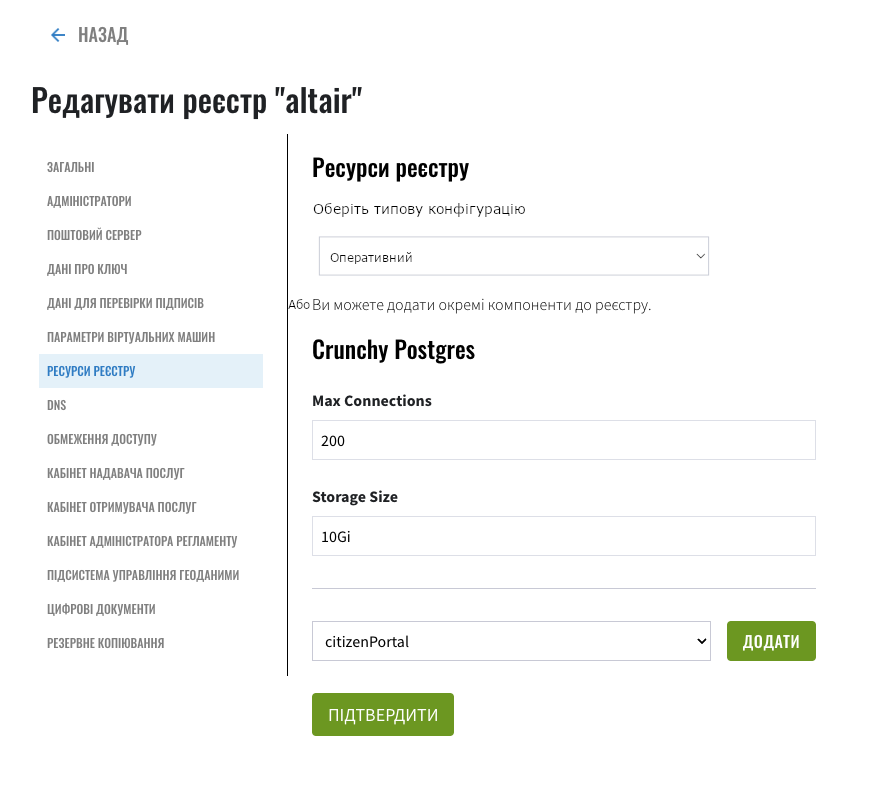871x791 pixels.
Task: Open the РЕЗЕРВНЕ КОПІЮВАННЯ section
Action: pos(106,643)
